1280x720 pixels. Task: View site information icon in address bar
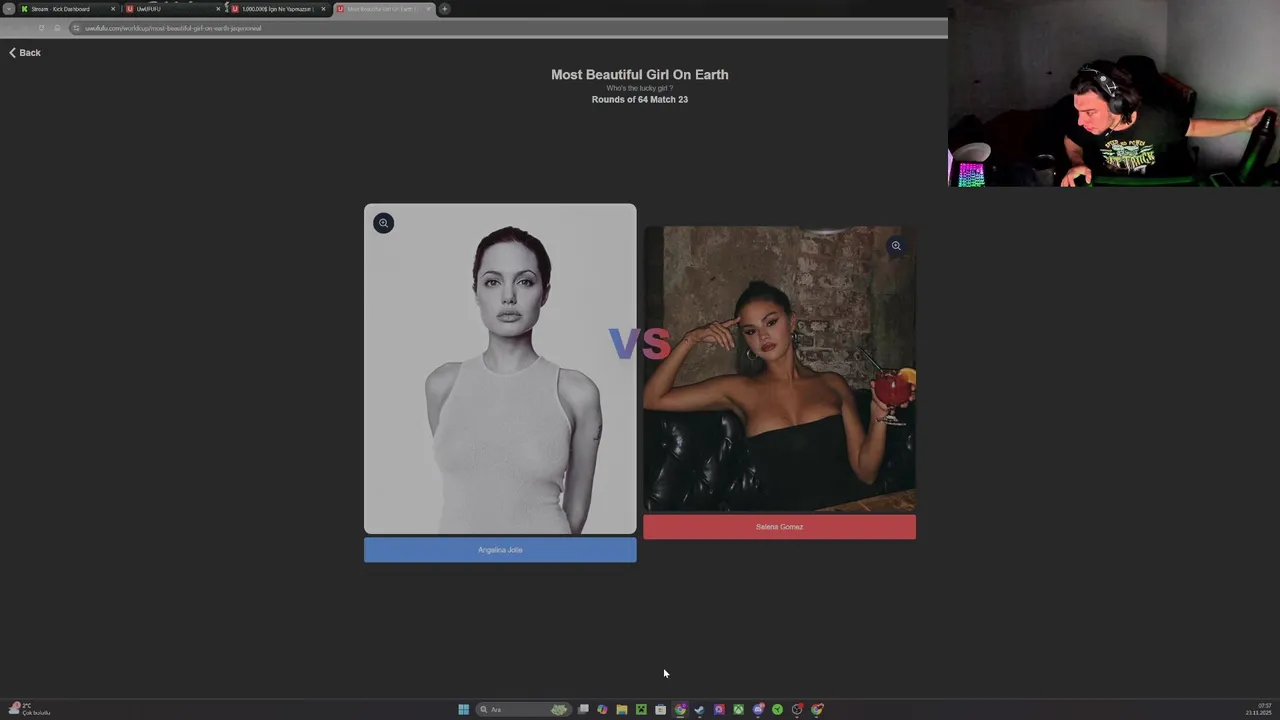[76, 28]
